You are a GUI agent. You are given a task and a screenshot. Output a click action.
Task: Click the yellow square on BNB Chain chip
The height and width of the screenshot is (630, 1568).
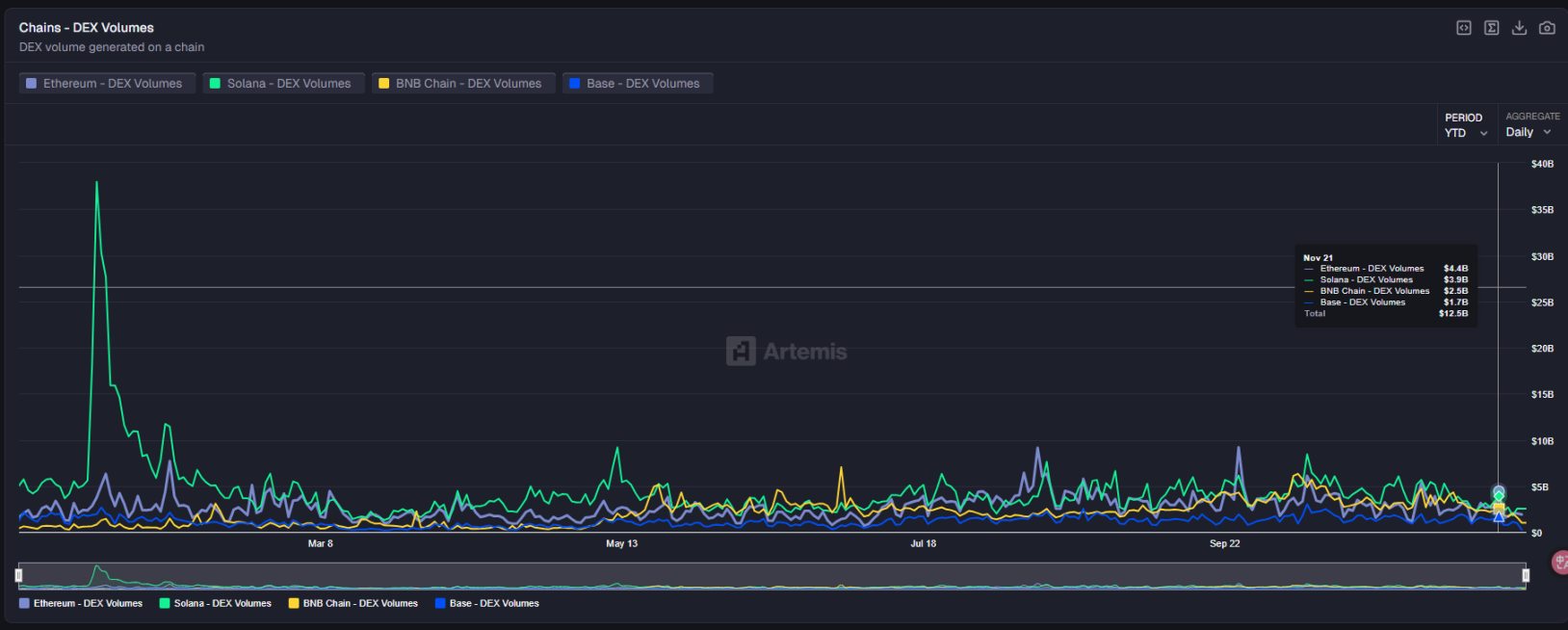point(384,84)
